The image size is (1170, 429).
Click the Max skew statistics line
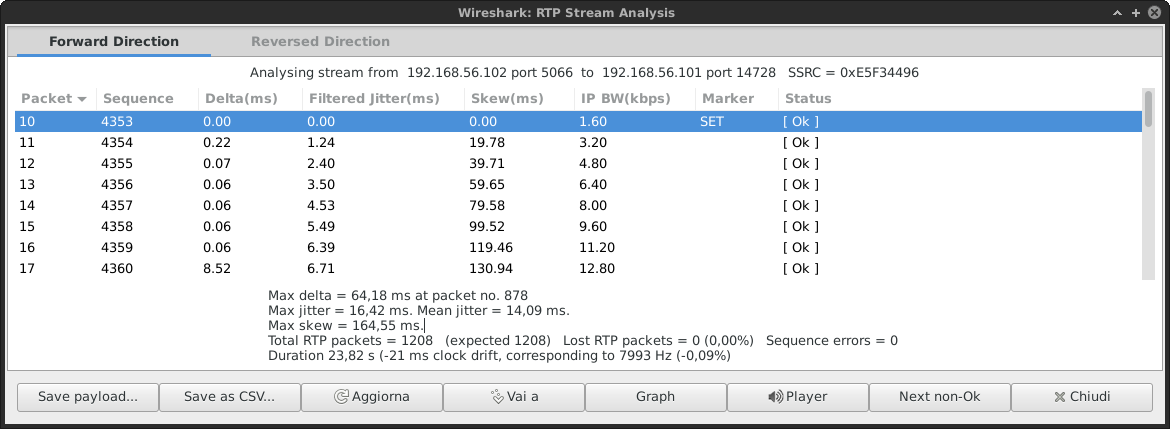[x=345, y=325]
